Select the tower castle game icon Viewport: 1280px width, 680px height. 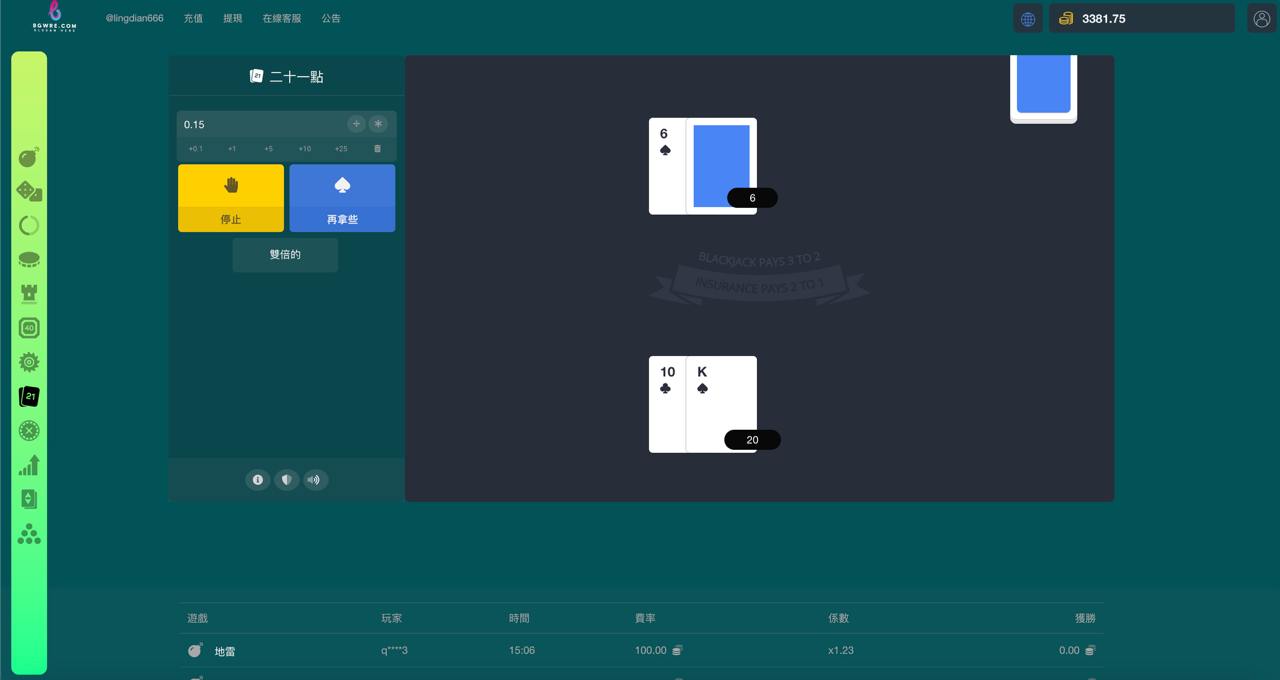(29, 294)
